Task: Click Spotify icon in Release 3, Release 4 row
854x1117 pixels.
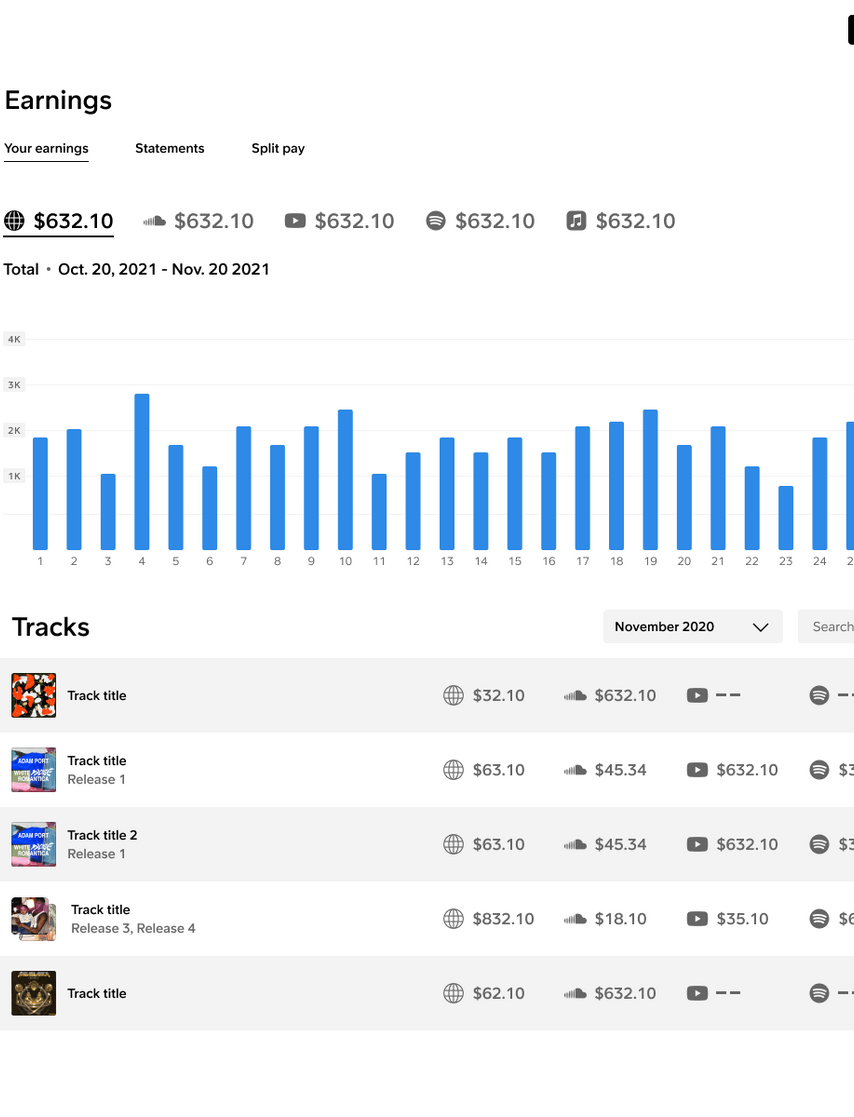Action: 820,919
